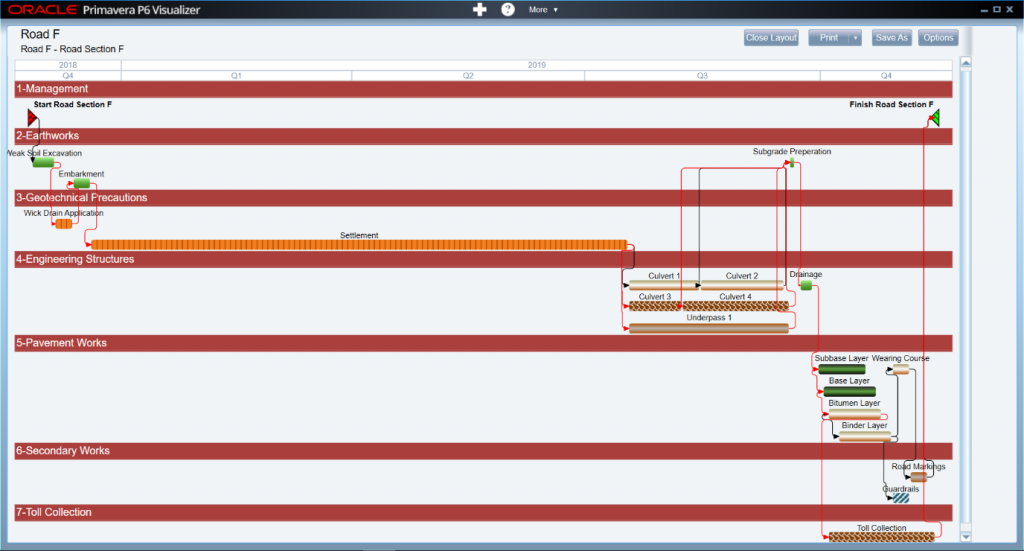Select the Subbase Layer activity bar
Viewport: 1024px width, 551px height.
pyautogui.click(x=842, y=370)
